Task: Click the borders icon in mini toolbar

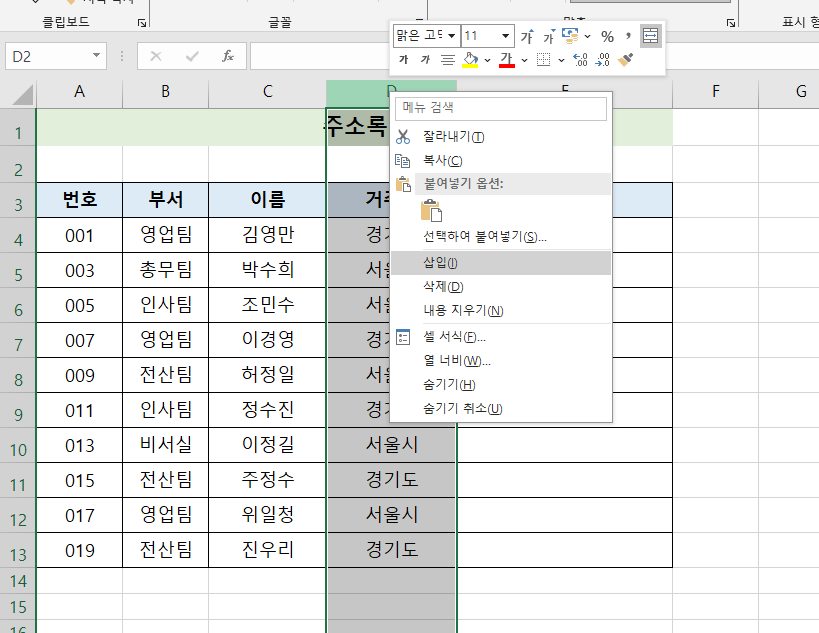Action: [543, 60]
